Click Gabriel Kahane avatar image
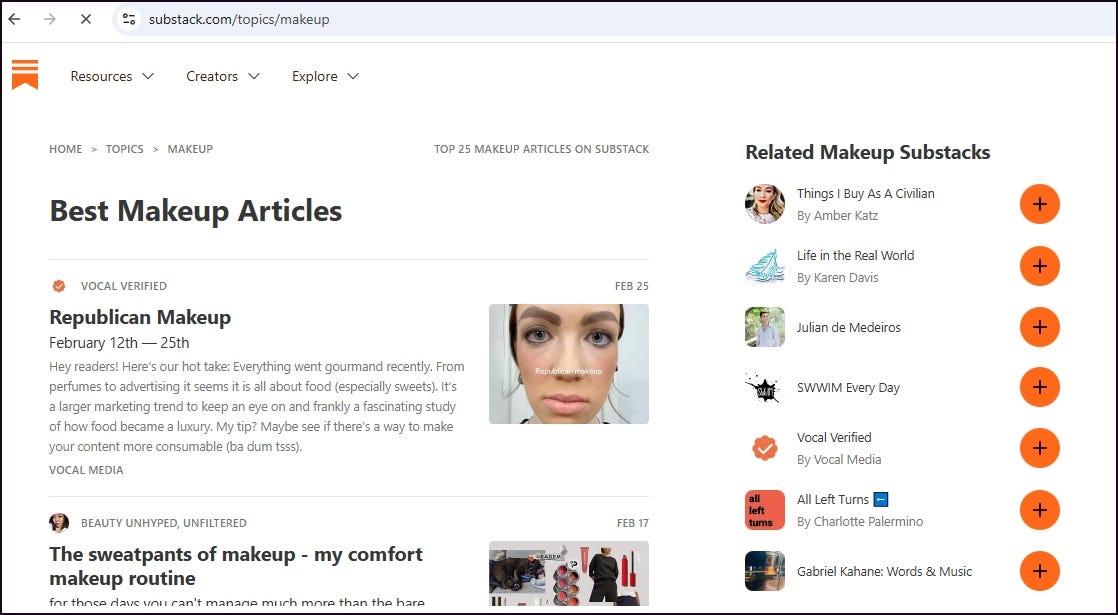This screenshot has width=1118, height=615. [x=765, y=571]
